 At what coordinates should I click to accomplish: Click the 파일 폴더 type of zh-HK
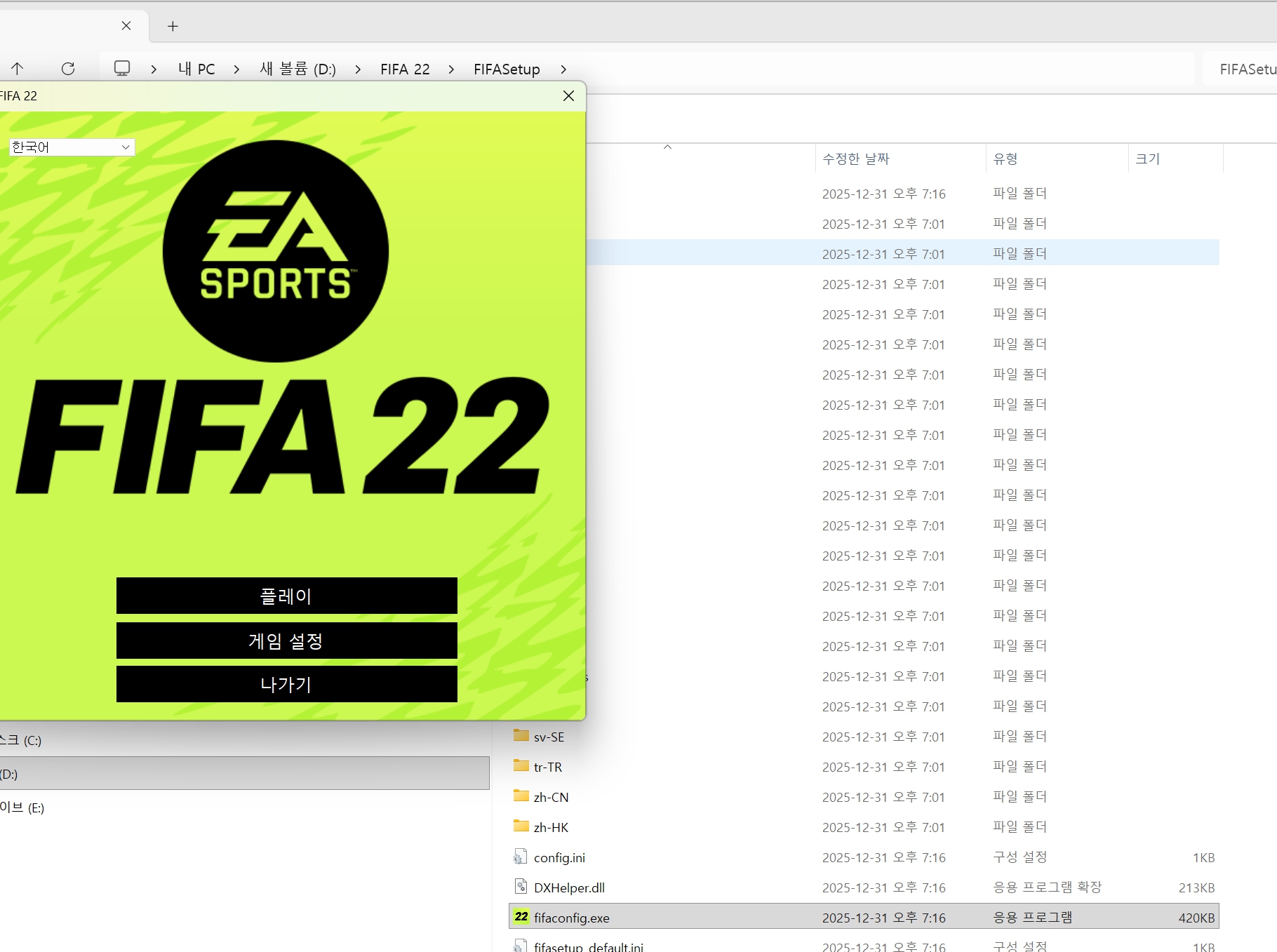point(1019,827)
